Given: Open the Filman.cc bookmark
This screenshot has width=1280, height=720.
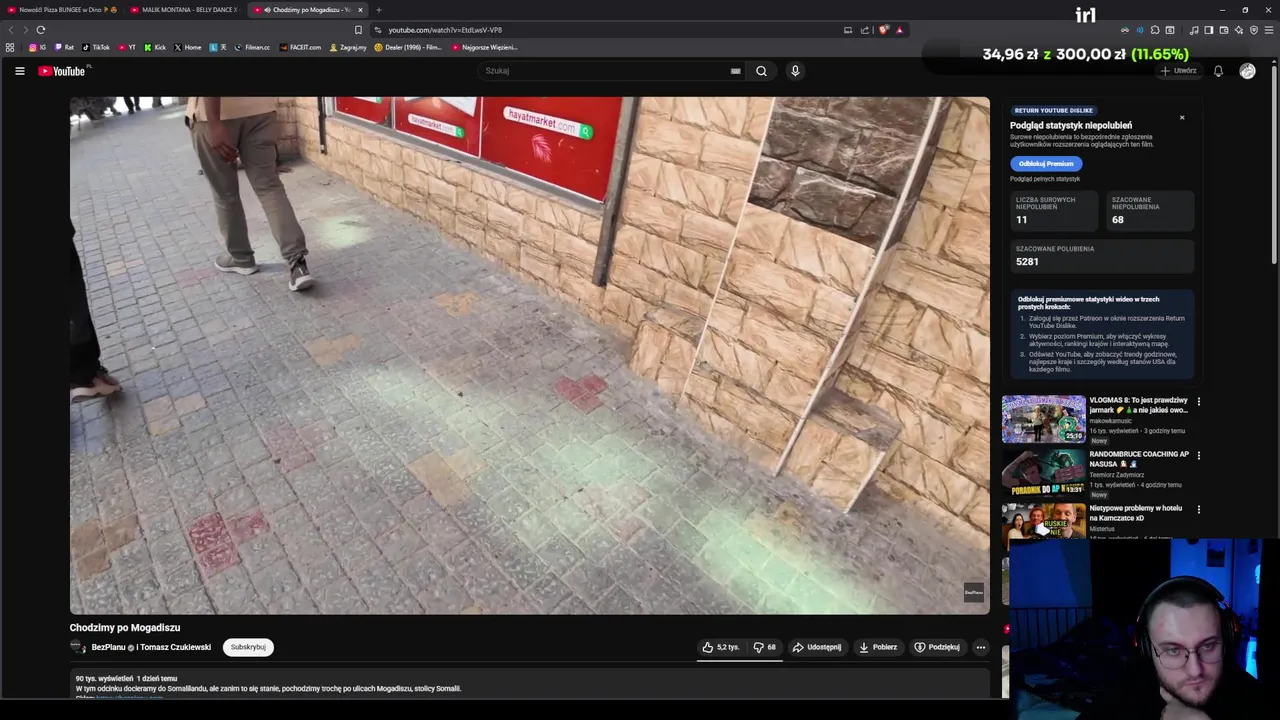Looking at the screenshot, I should point(252,47).
